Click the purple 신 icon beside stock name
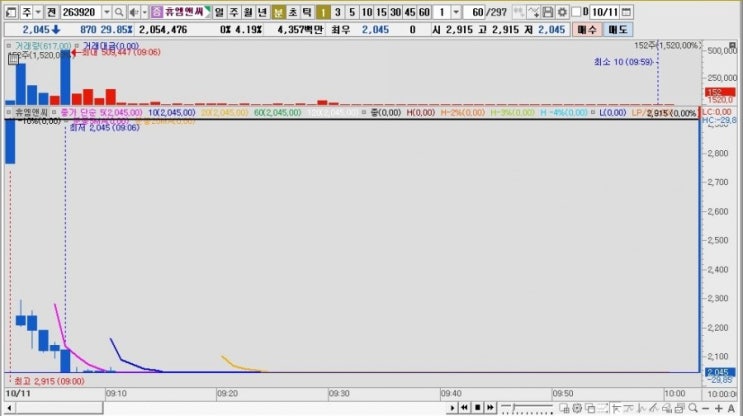This screenshot has height=416, width=743. [x=156, y=12]
